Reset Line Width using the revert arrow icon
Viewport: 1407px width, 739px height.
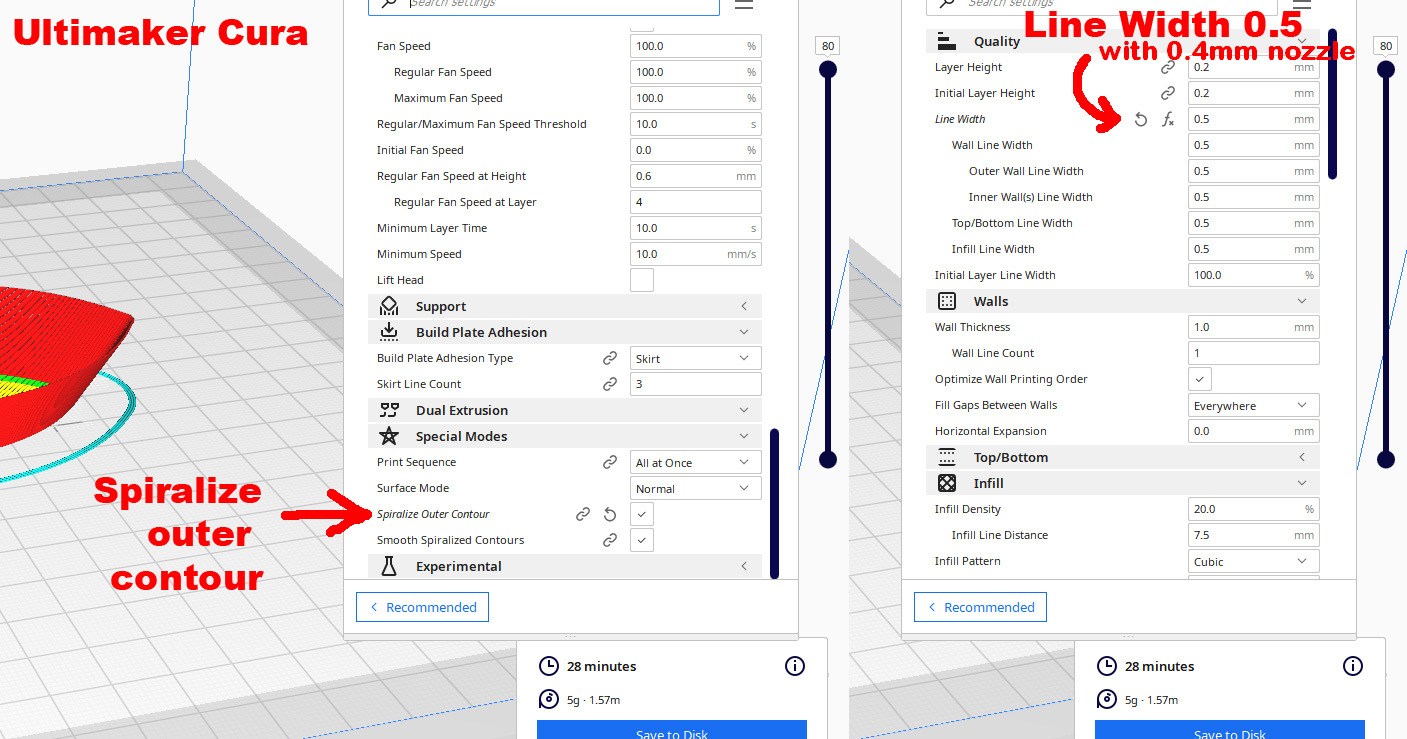(x=1141, y=119)
